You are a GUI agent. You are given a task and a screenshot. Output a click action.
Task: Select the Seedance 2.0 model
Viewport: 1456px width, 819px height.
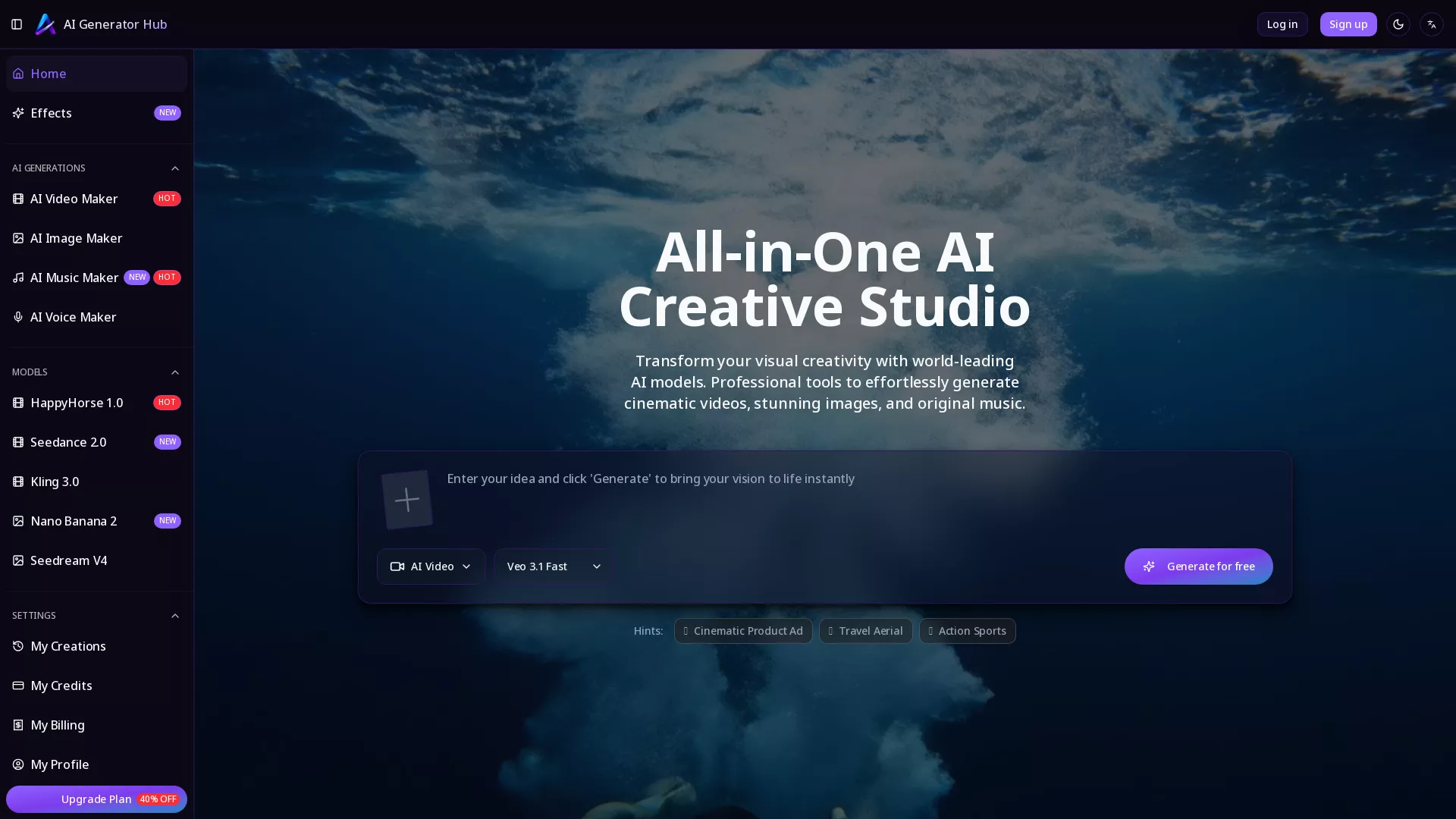tap(68, 442)
